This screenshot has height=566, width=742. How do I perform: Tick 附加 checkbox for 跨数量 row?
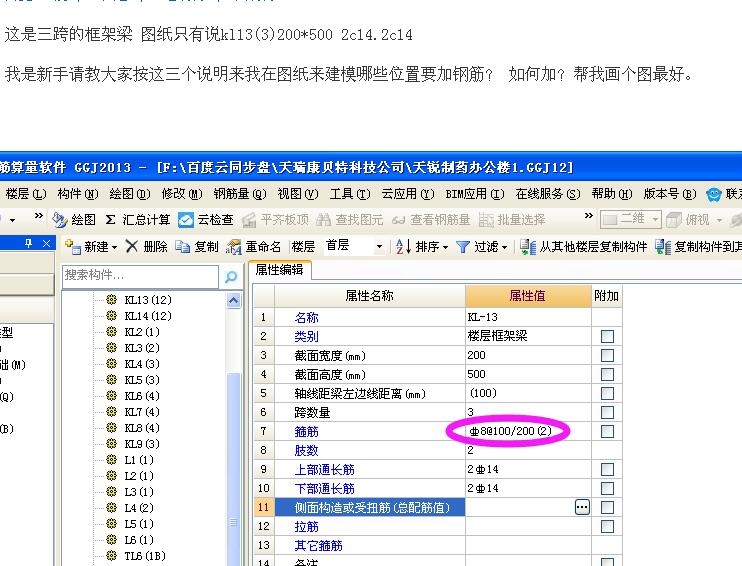(x=607, y=412)
